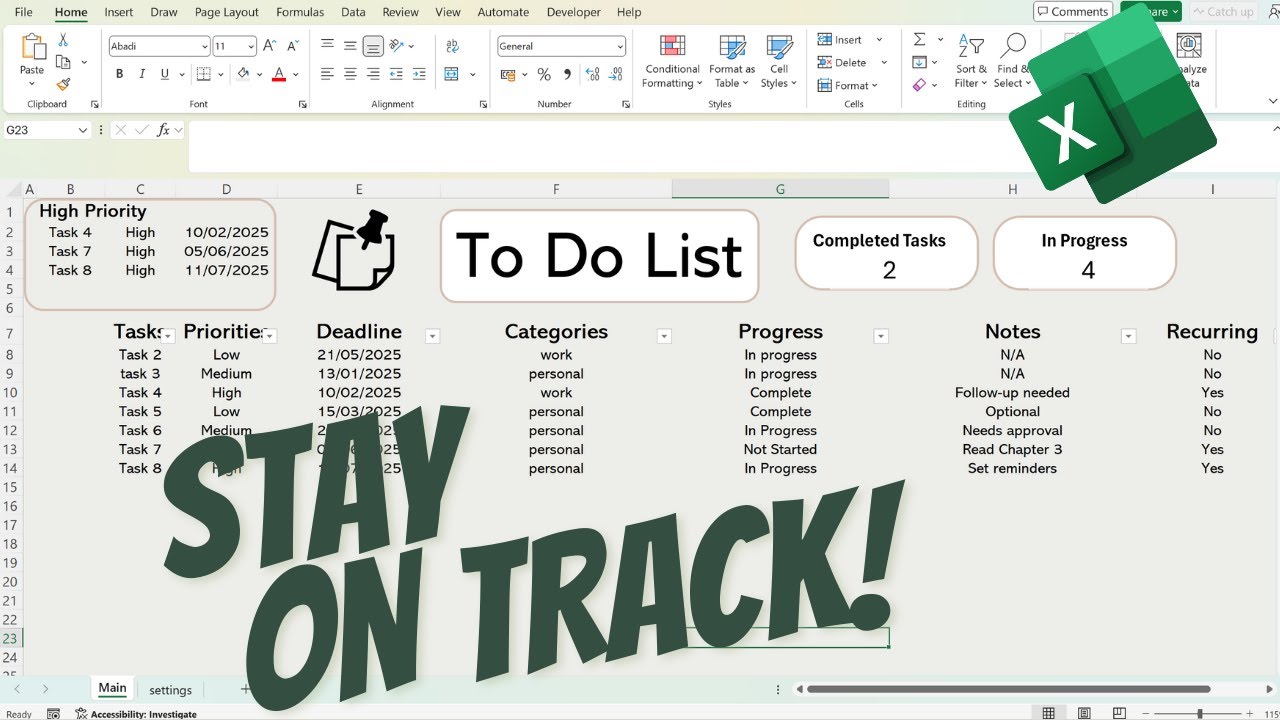Click the Clear eraser icon
Screen dimensions: 1280x720
[x=919, y=85]
